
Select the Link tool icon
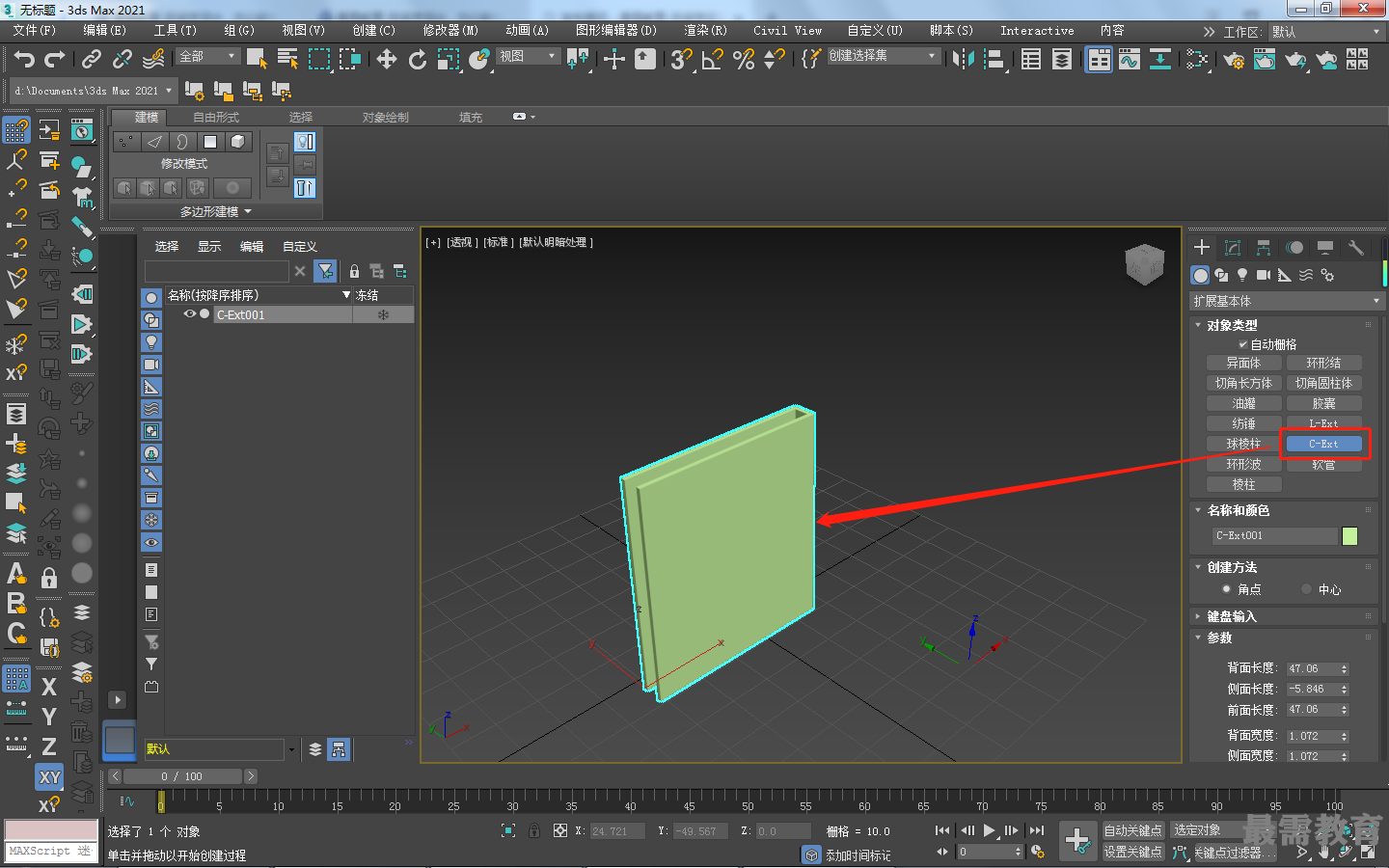92,60
